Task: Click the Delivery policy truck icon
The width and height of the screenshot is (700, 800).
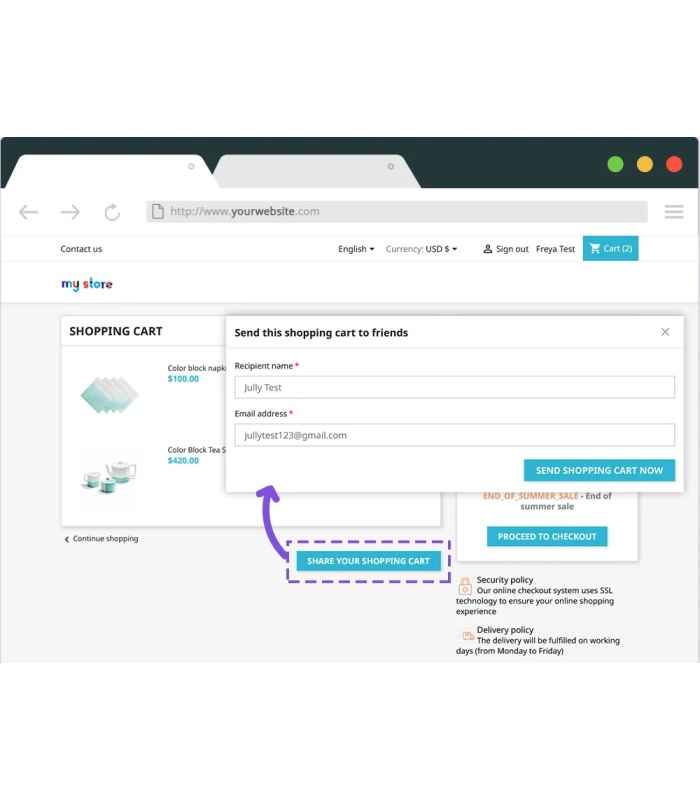Action: point(467,635)
